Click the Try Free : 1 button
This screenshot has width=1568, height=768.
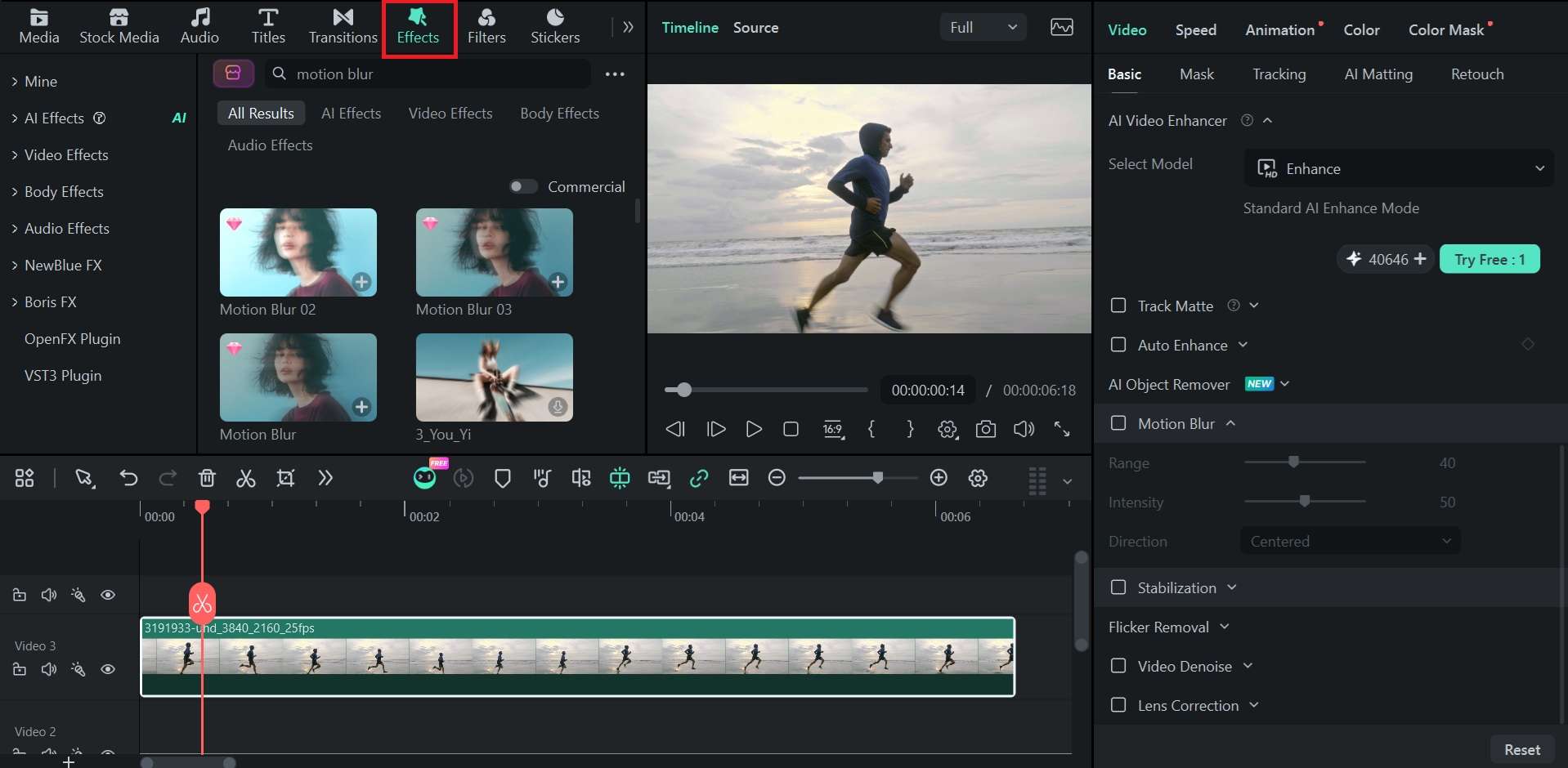(x=1490, y=259)
